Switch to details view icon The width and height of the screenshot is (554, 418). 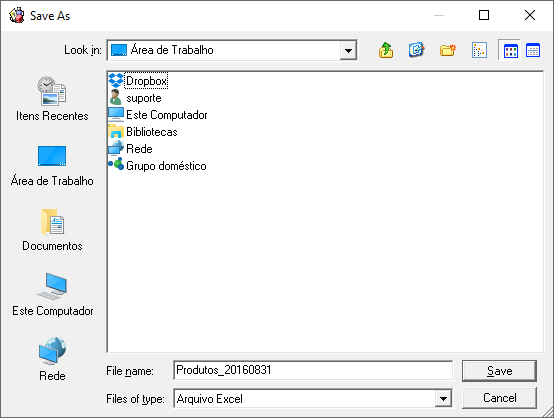[533, 50]
